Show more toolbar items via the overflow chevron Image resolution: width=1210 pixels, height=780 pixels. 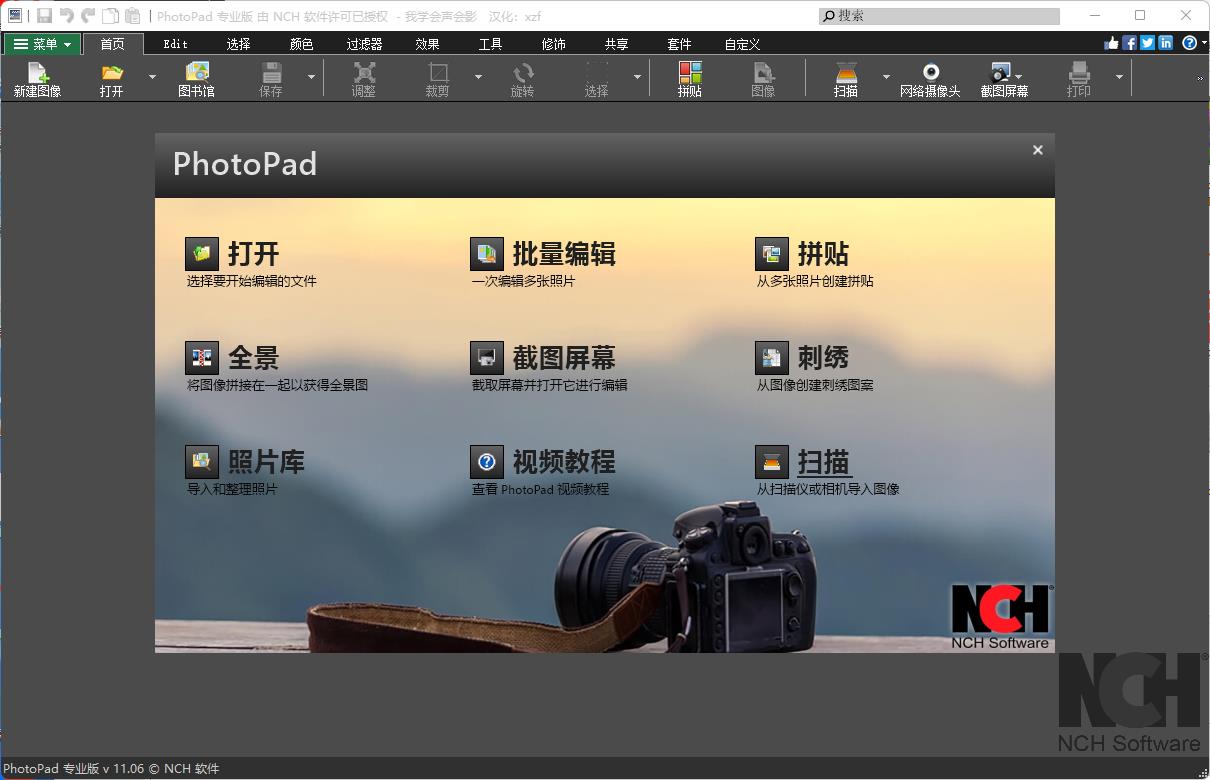point(1200,78)
